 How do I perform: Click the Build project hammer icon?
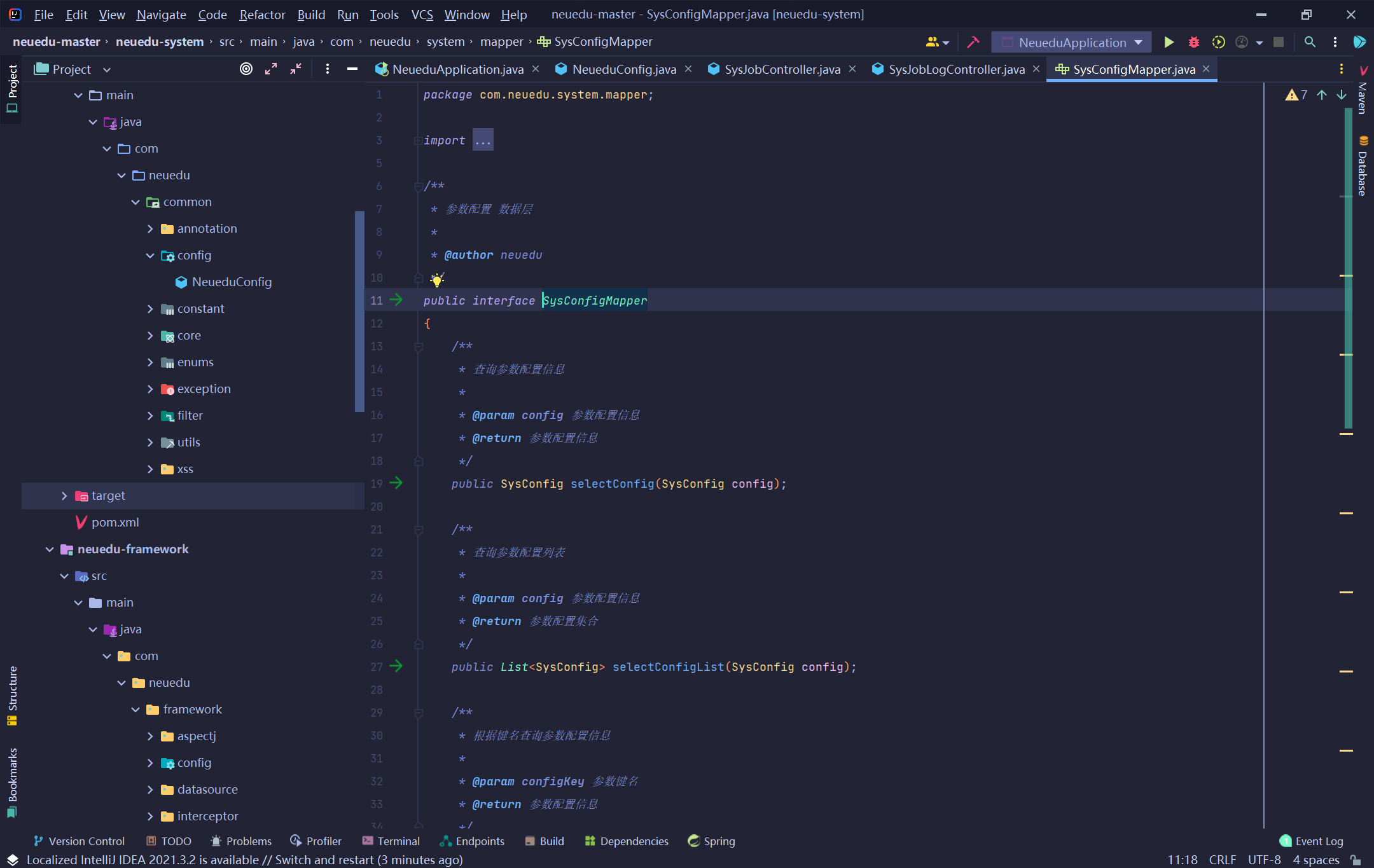click(x=975, y=41)
